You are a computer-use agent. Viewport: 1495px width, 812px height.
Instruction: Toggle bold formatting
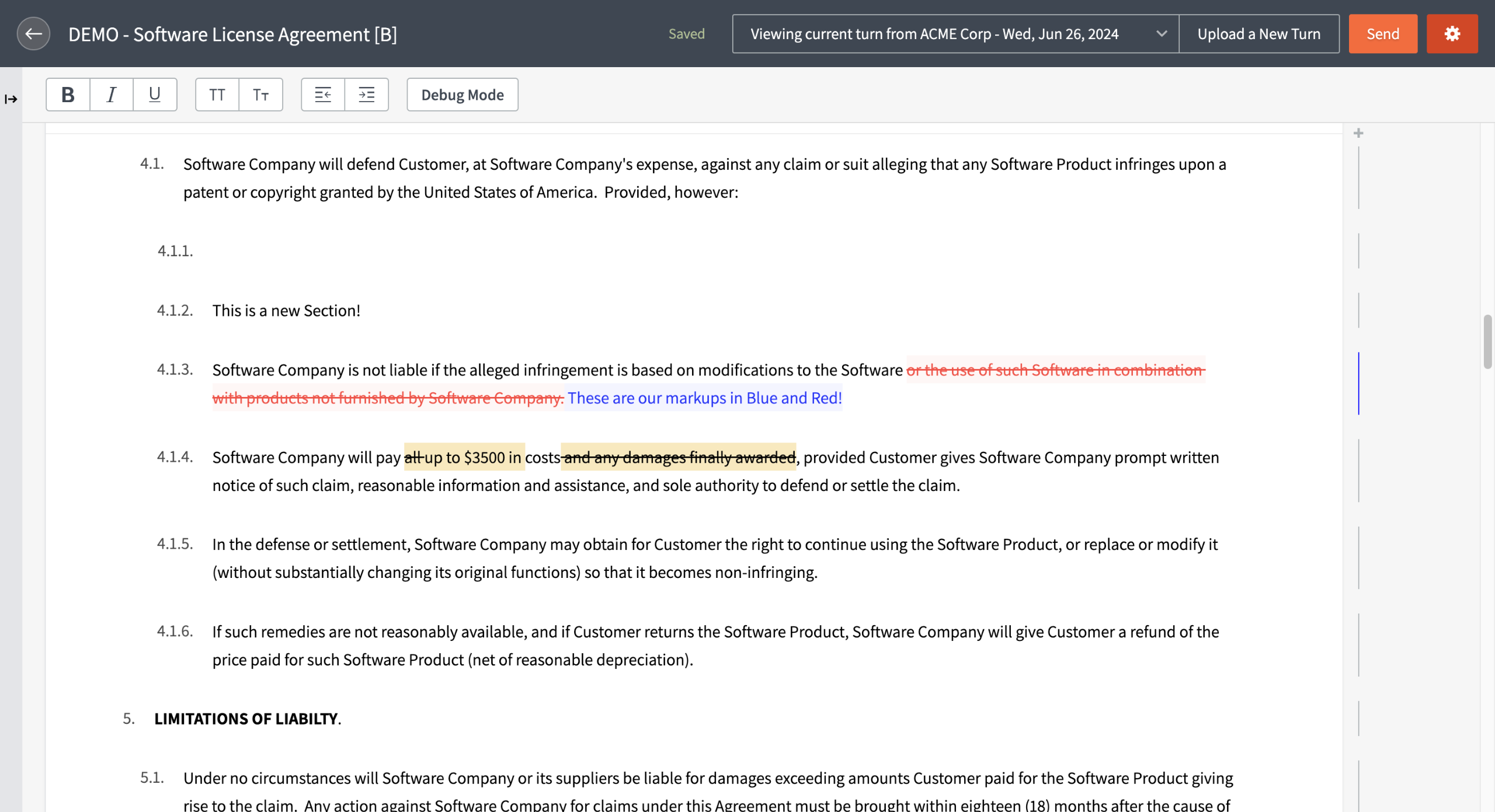pos(68,95)
